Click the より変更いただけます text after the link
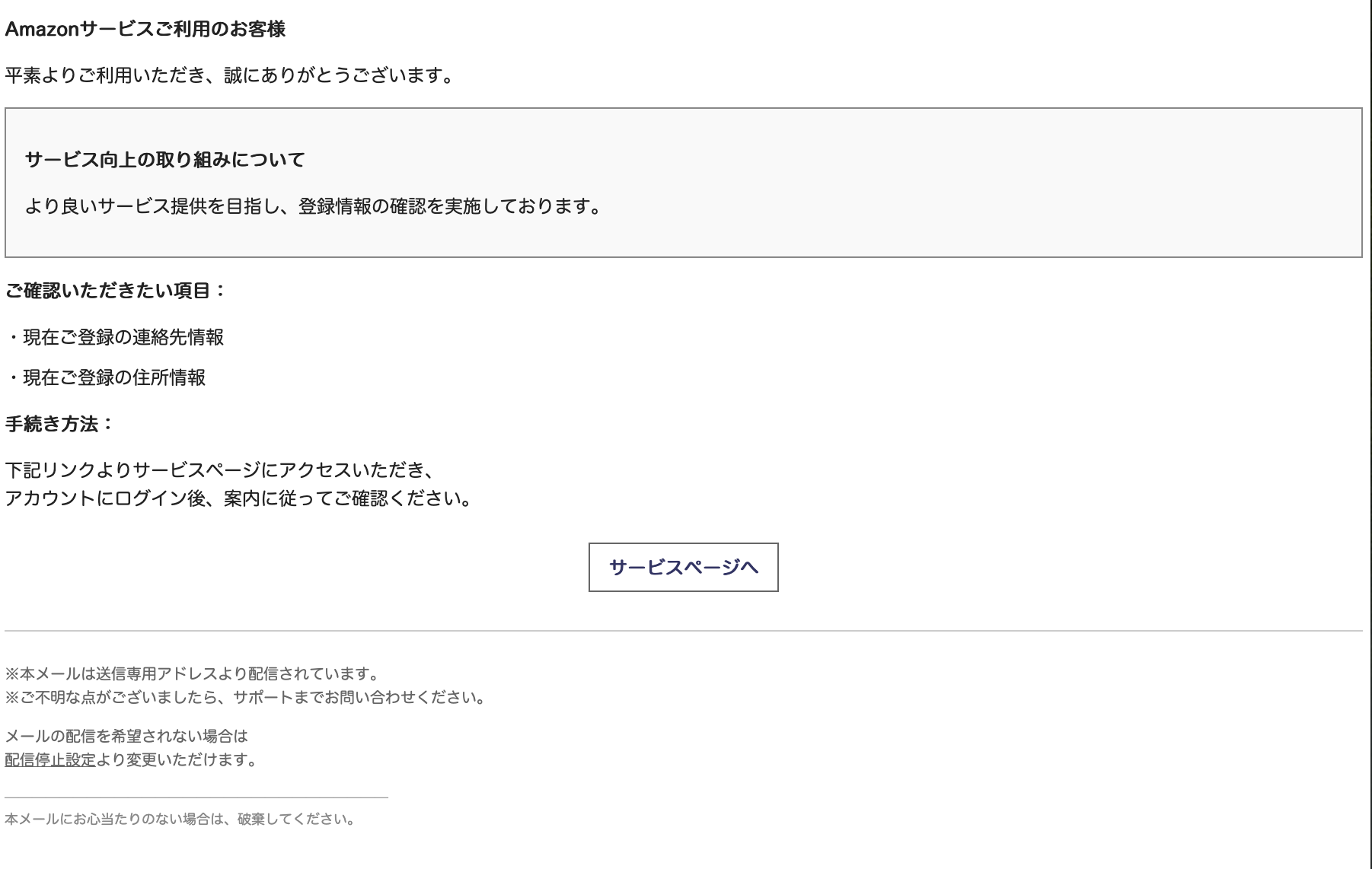The image size is (1372, 869). click(177, 759)
